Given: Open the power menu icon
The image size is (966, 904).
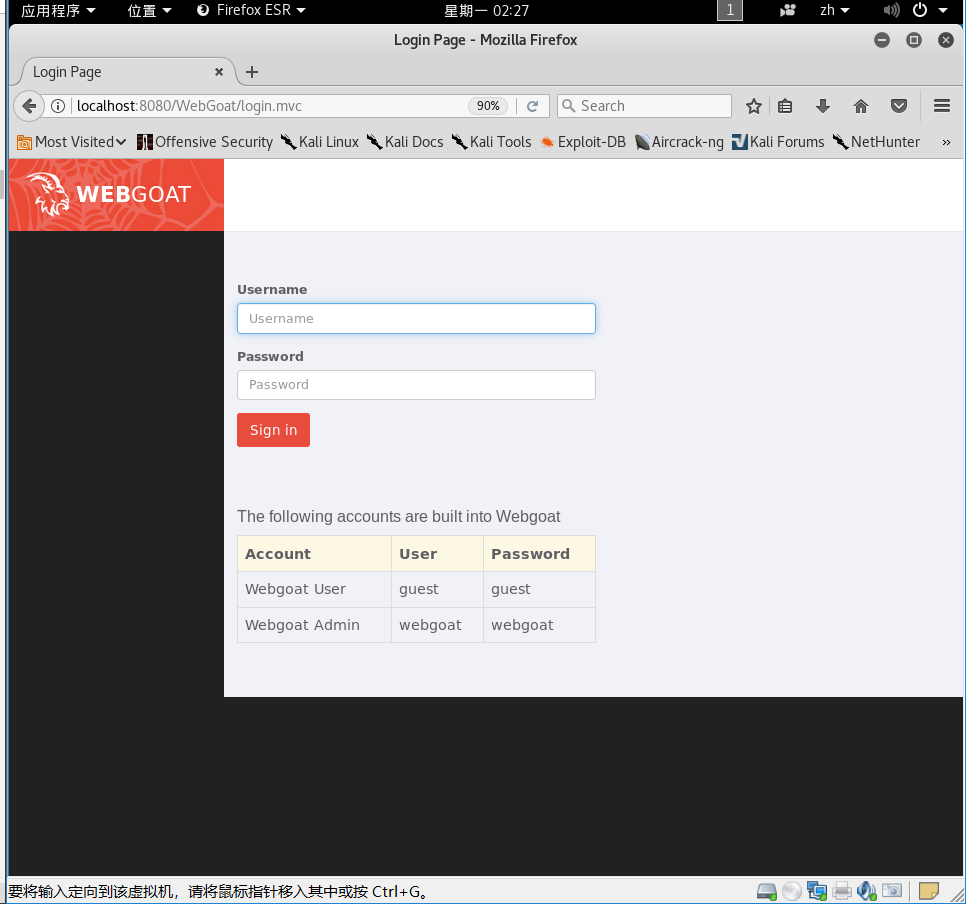Looking at the screenshot, I should click(920, 10).
